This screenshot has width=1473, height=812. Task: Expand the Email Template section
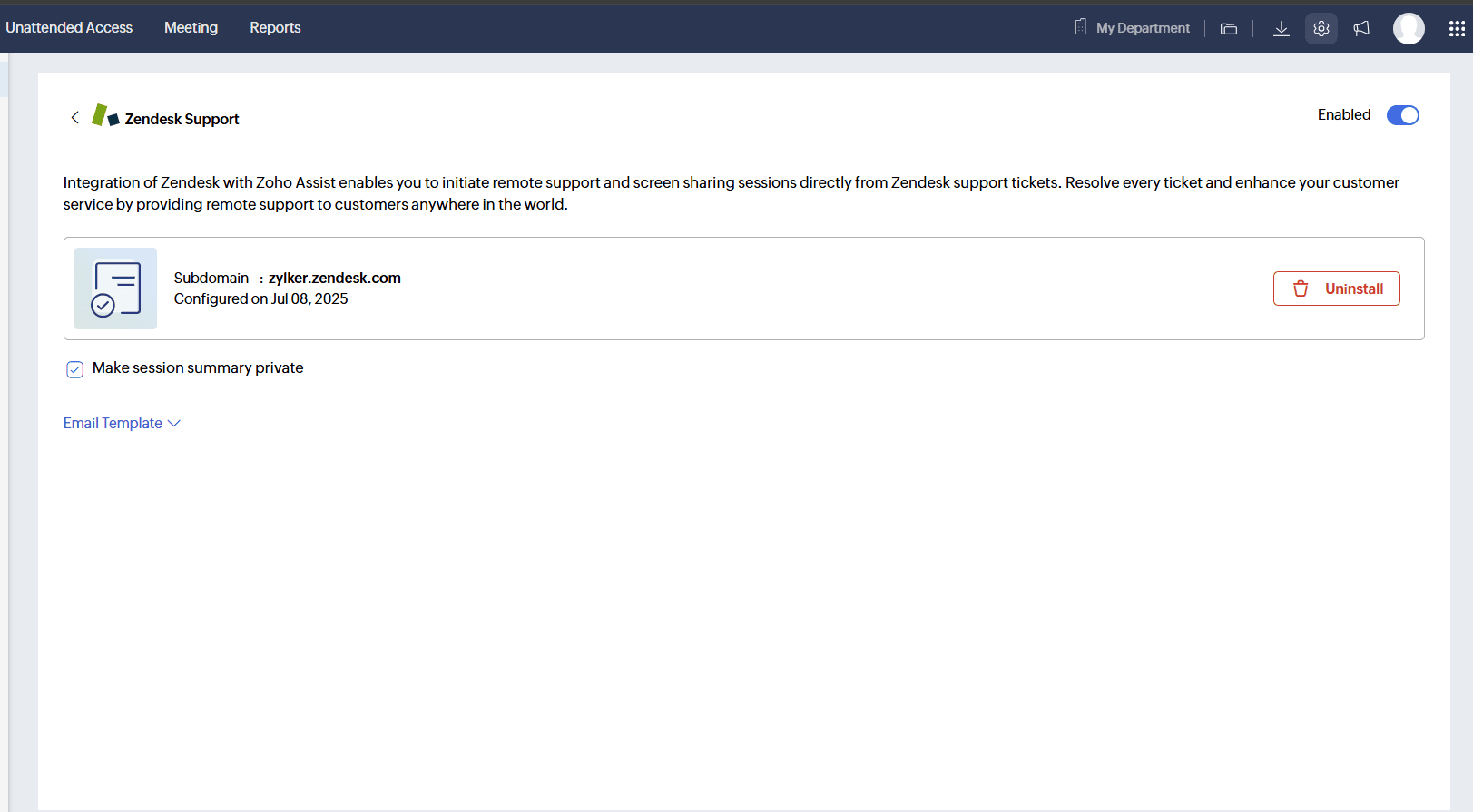click(122, 424)
